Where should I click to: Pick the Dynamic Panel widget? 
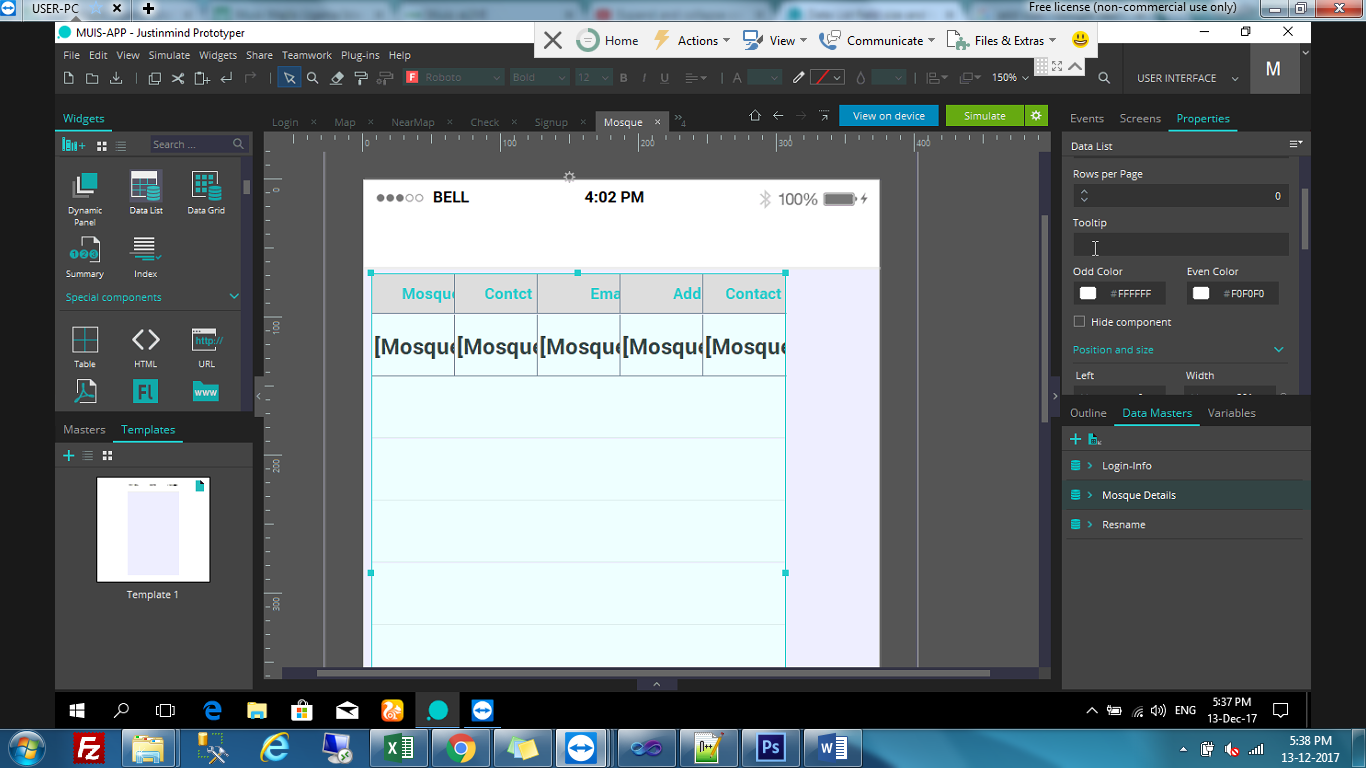tap(85, 192)
